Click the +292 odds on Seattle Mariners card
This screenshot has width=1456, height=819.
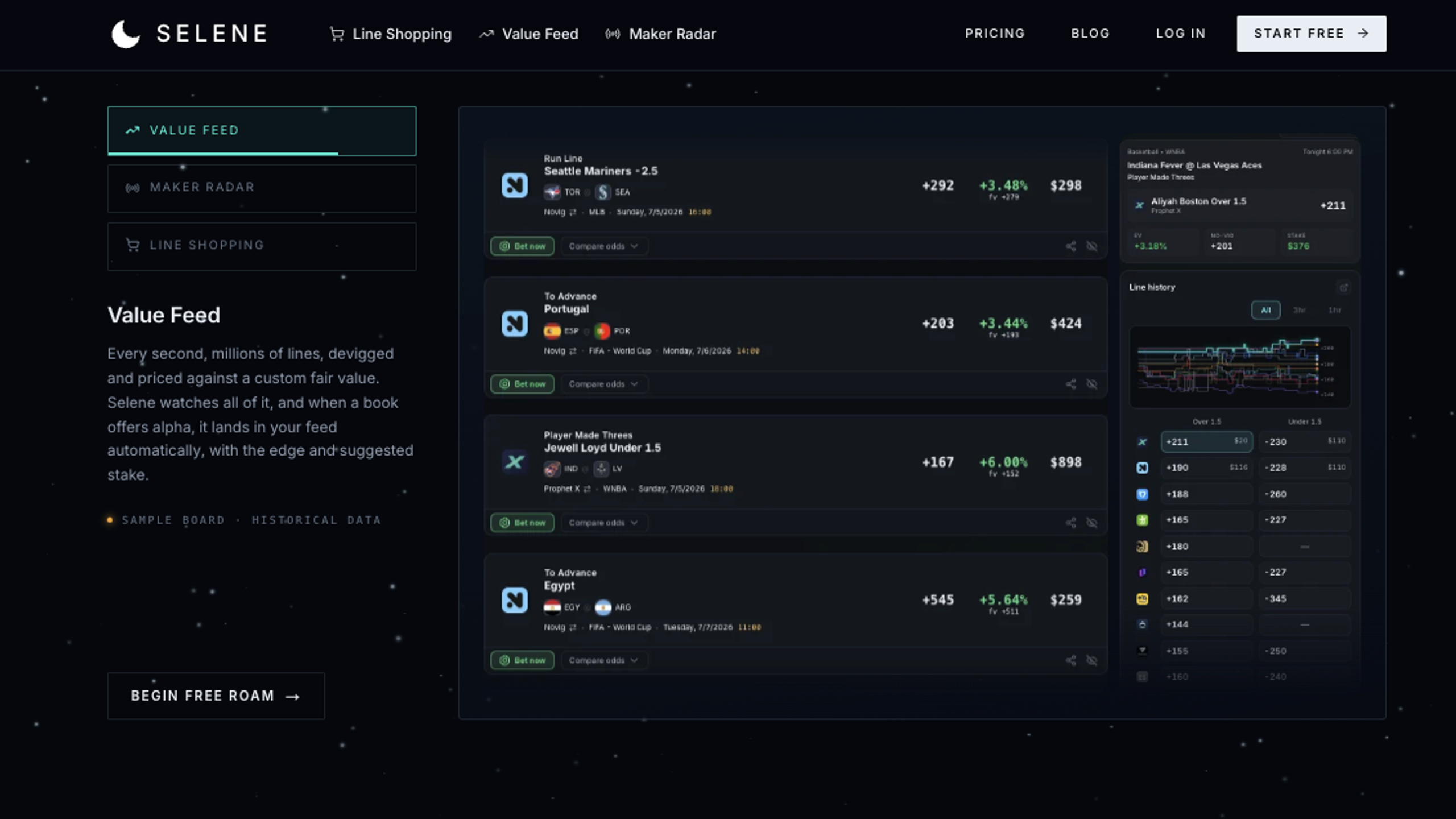pyautogui.click(x=937, y=185)
